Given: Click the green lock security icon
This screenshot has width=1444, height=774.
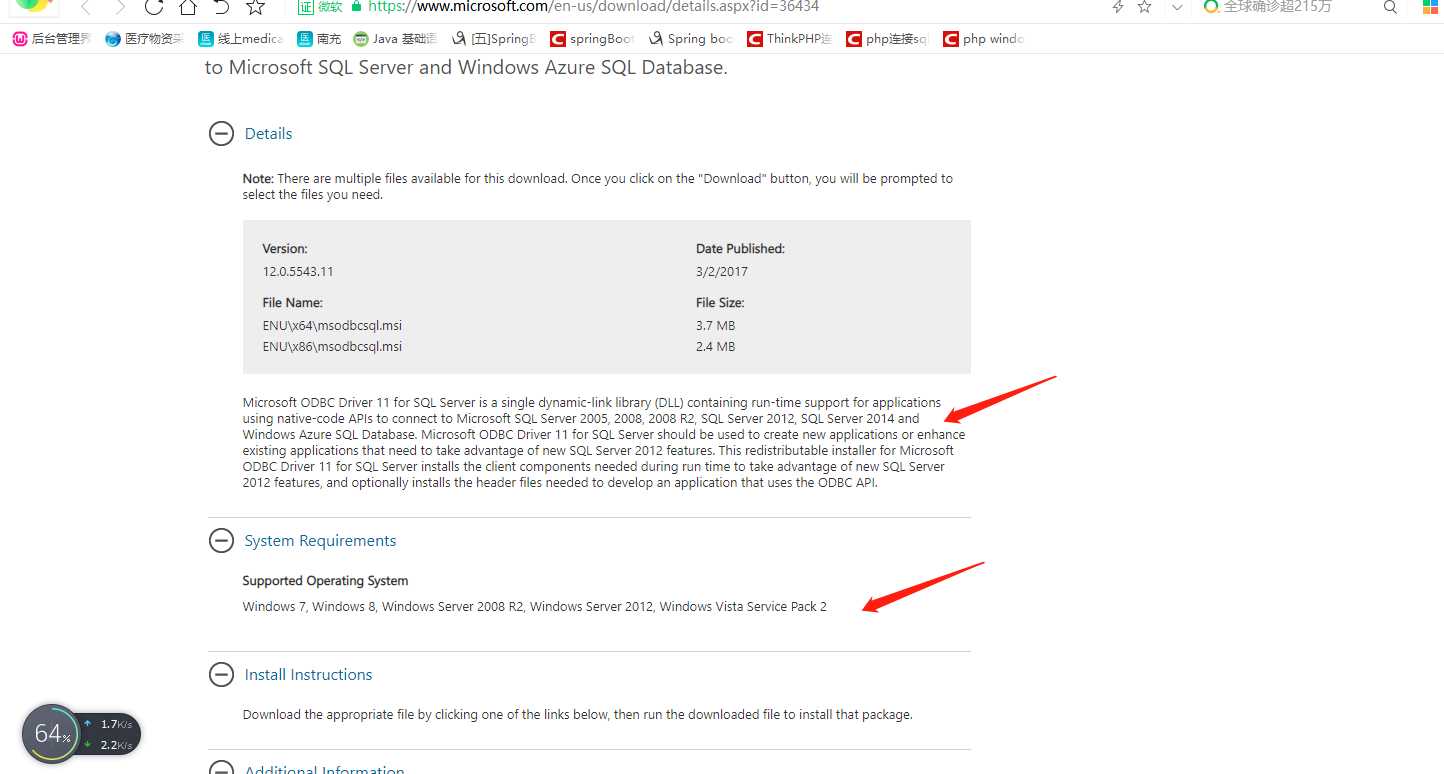Looking at the screenshot, I should tap(356, 6).
